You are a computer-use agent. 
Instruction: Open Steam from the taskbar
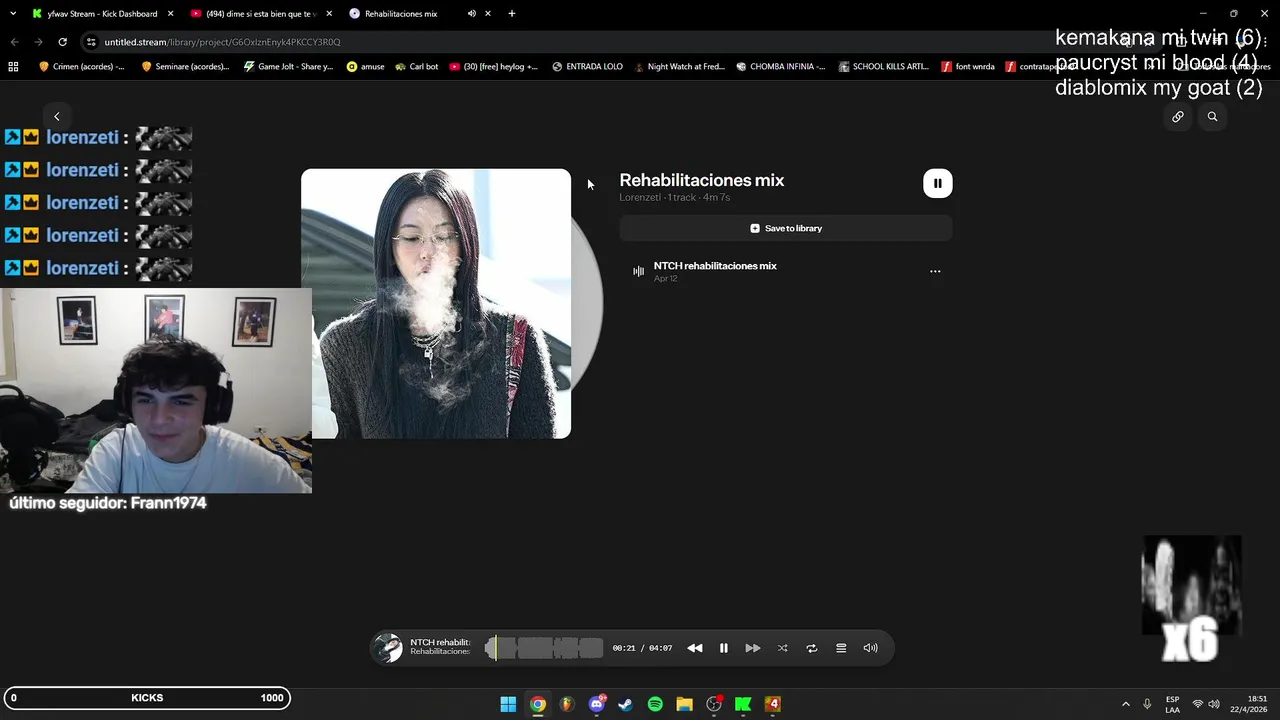click(x=626, y=704)
